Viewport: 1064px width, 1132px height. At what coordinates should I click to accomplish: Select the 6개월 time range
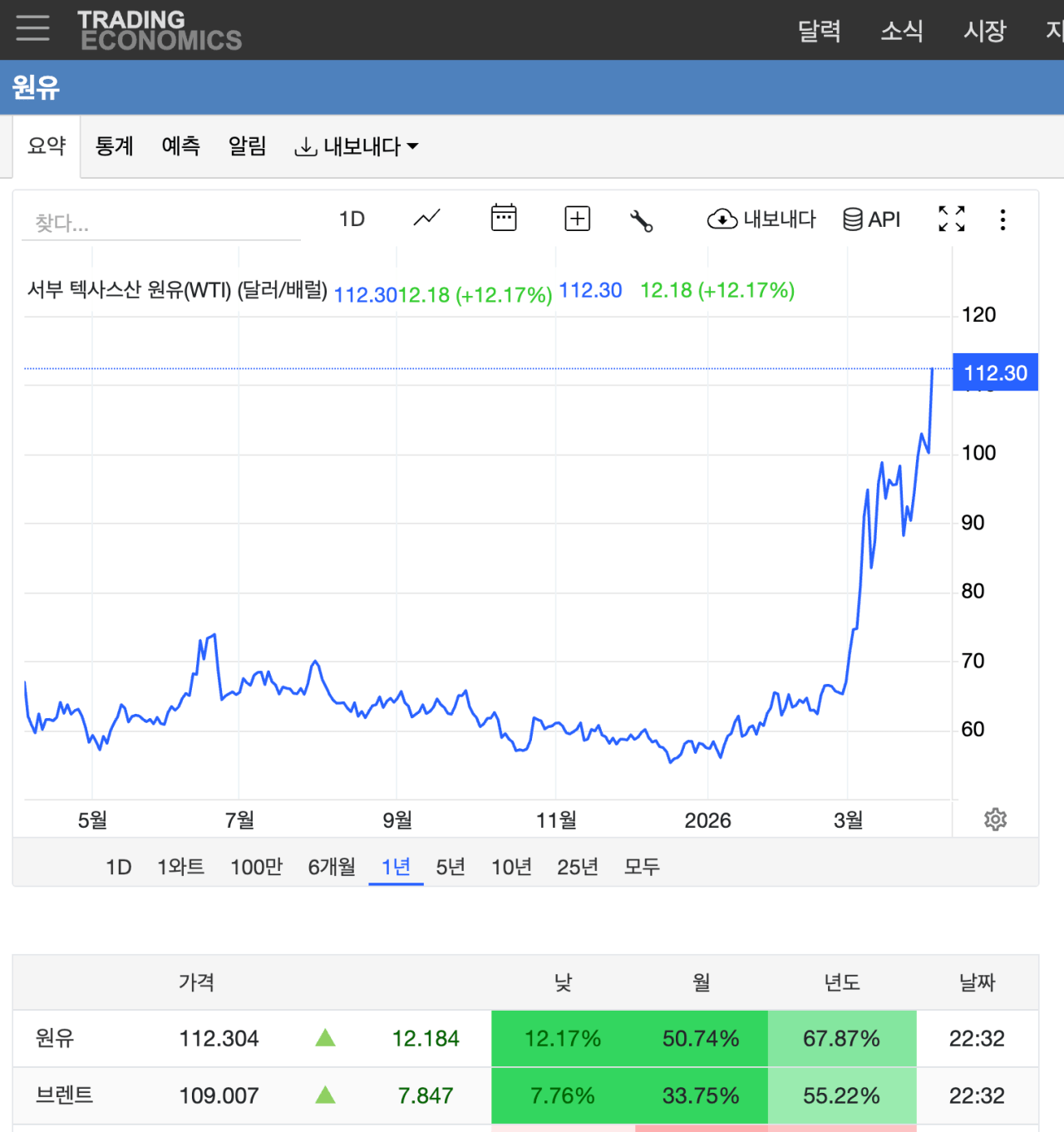332,867
